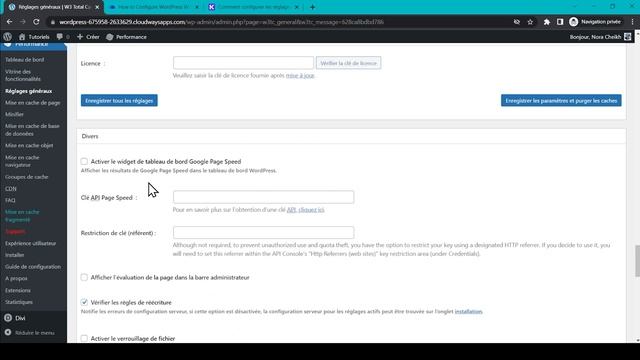Toggle Afficher l'évaluation de la page checkbox
The height and width of the screenshot is (360, 640).
pyautogui.click(x=84, y=278)
